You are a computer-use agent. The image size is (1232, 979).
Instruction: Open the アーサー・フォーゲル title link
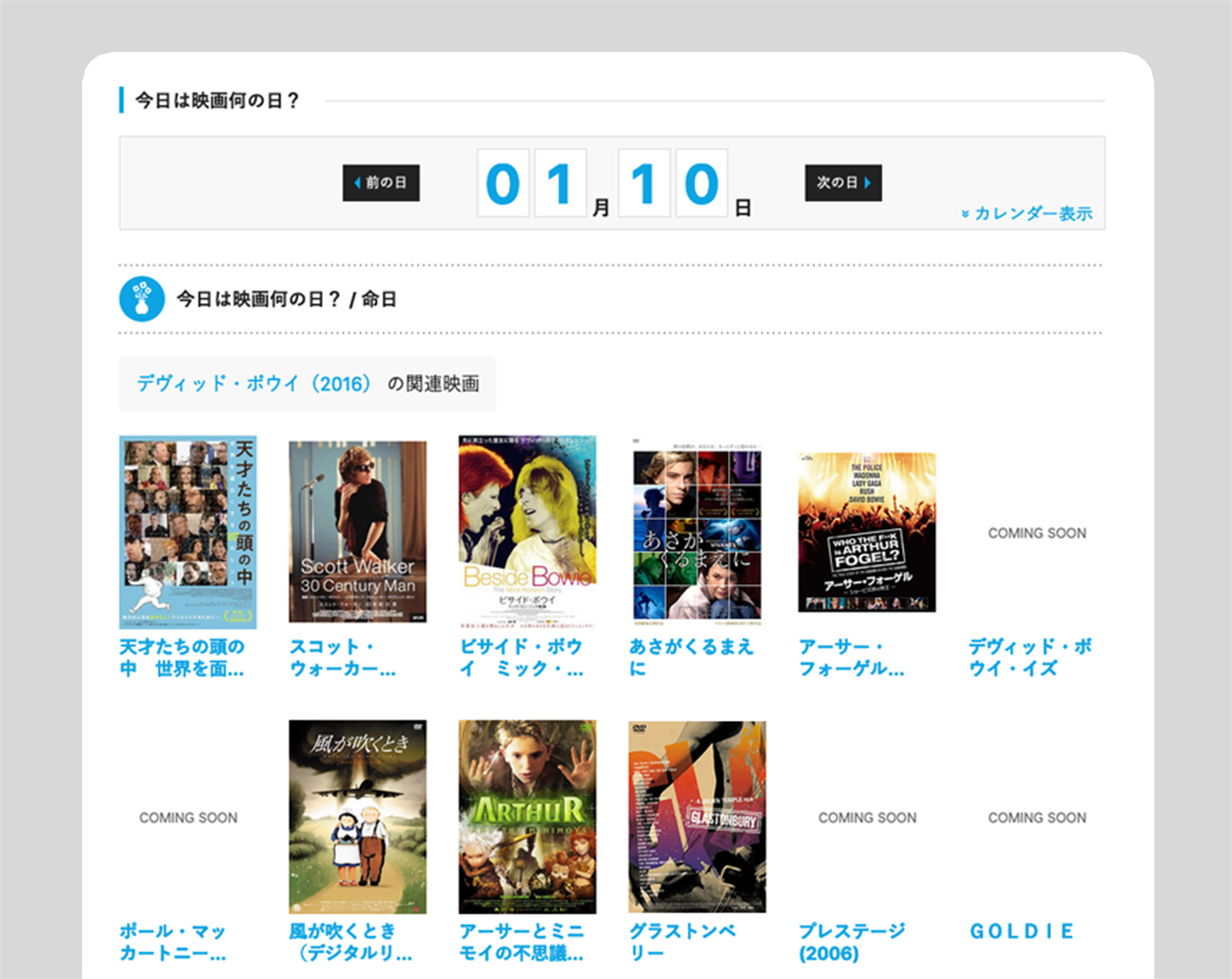click(851, 657)
